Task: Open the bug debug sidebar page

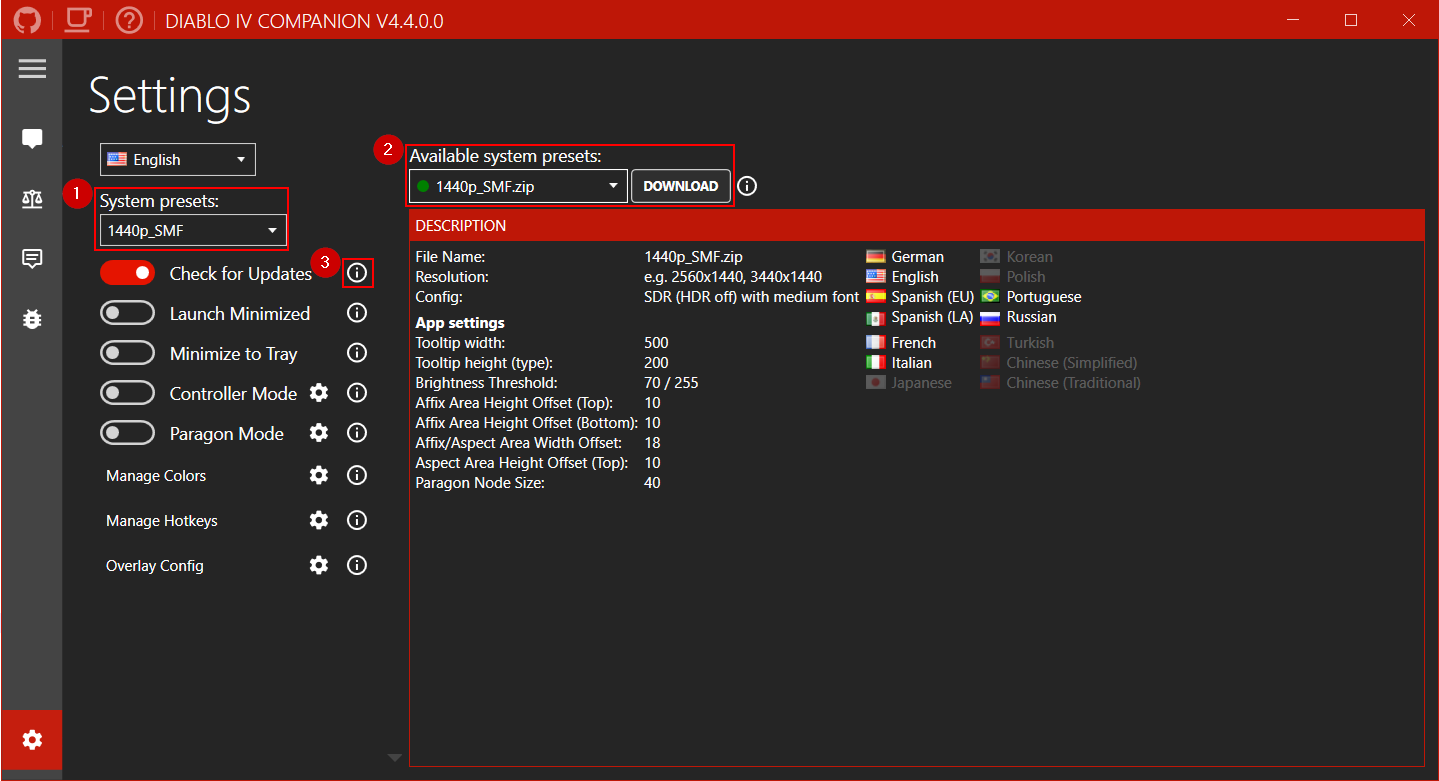Action: coord(32,319)
